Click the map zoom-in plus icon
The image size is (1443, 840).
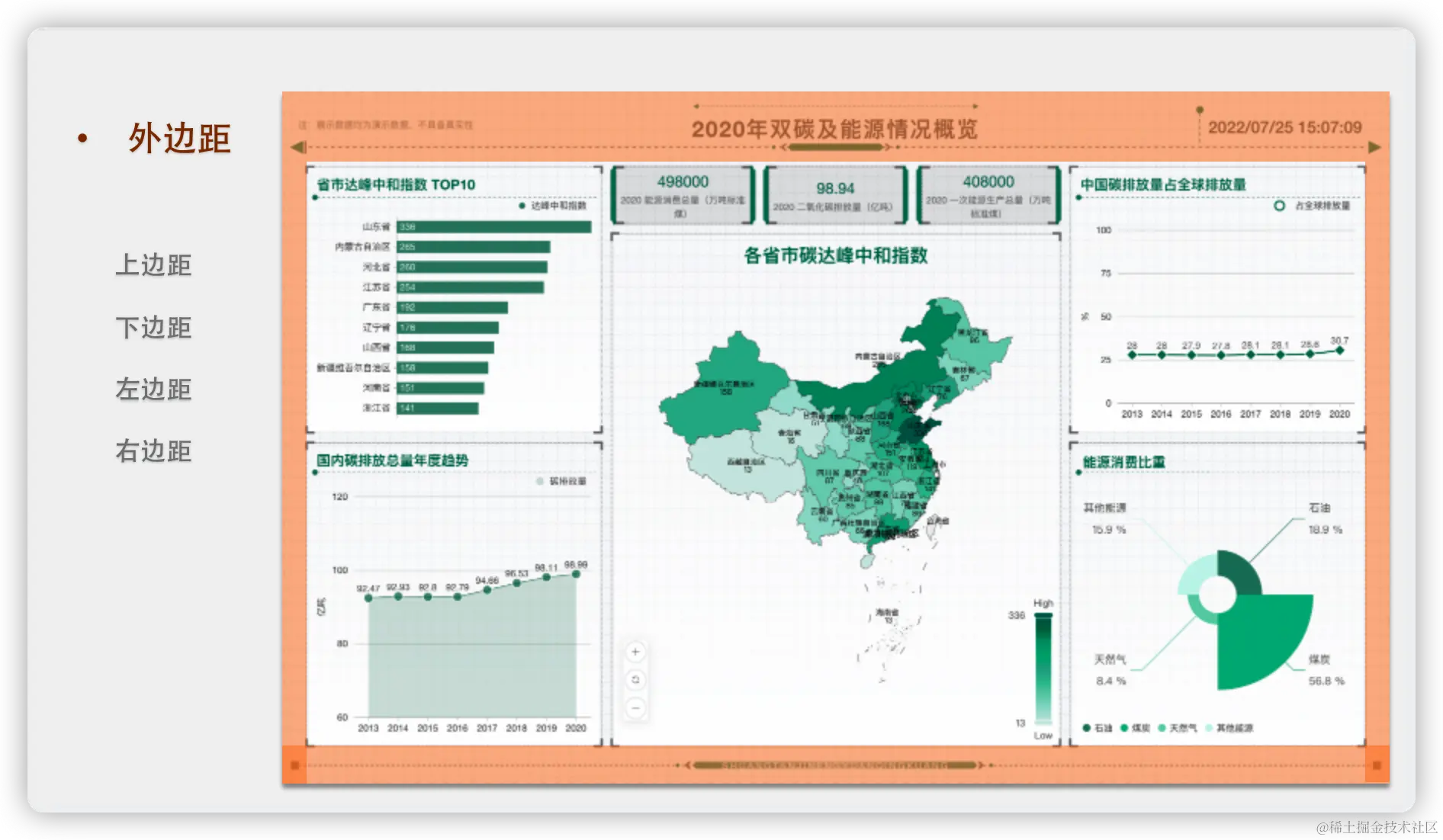(x=635, y=652)
